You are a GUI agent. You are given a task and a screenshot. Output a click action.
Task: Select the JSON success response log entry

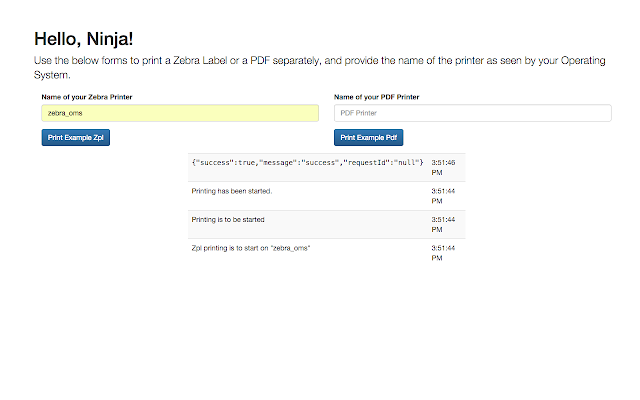coord(327,167)
